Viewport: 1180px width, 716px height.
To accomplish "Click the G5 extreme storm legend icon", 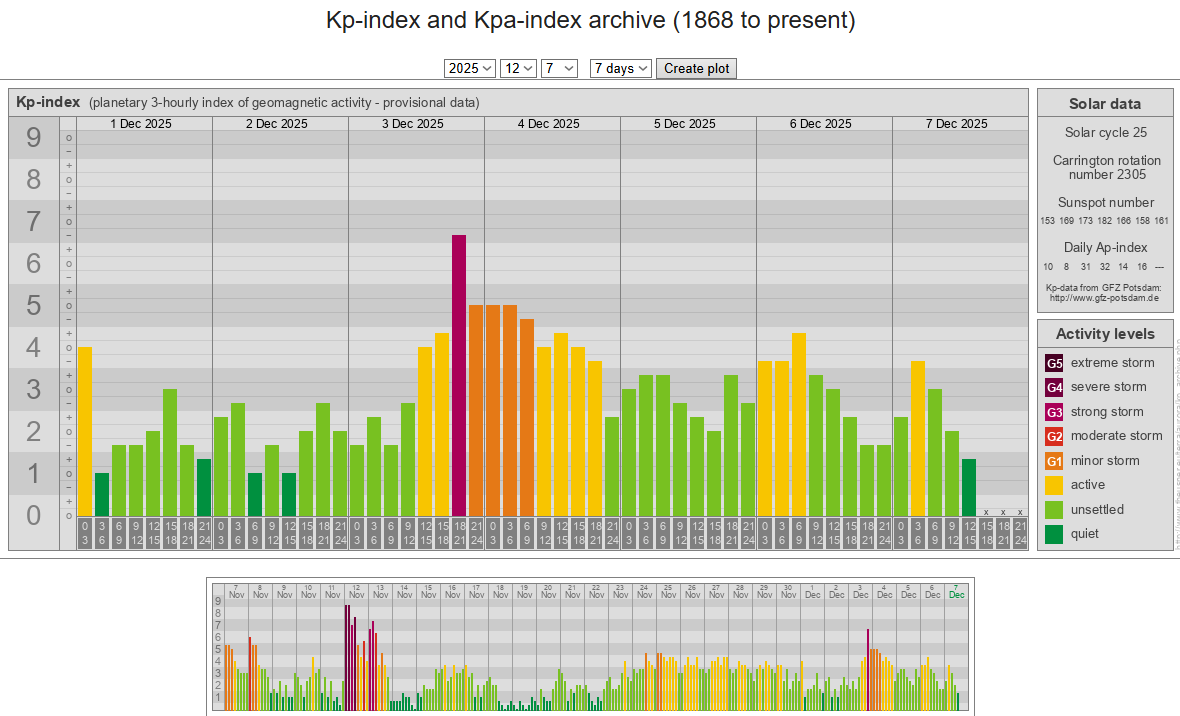I will click(x=1054, y=363).
